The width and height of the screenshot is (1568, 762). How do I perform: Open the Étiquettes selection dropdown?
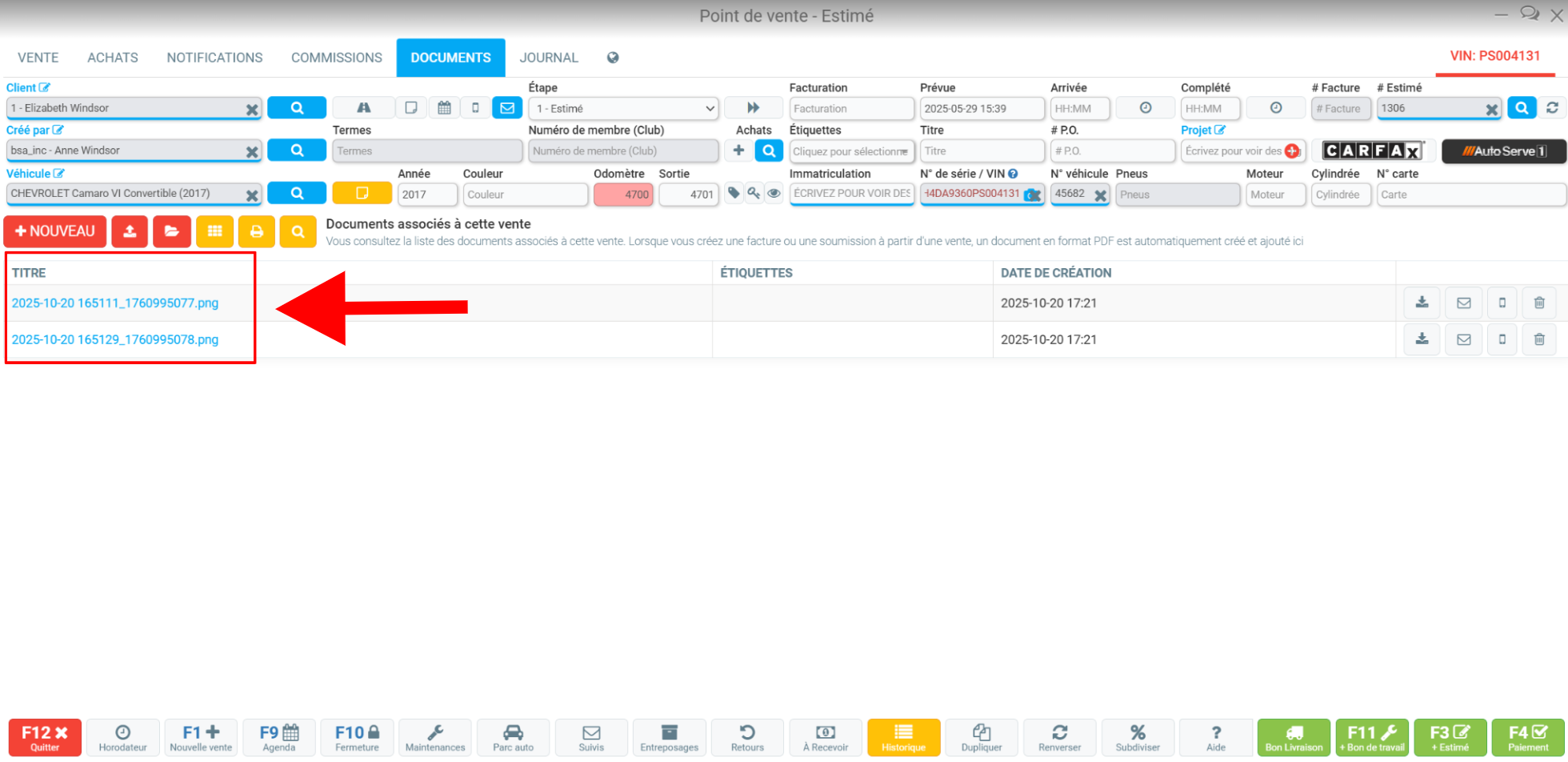coord(851,150)
